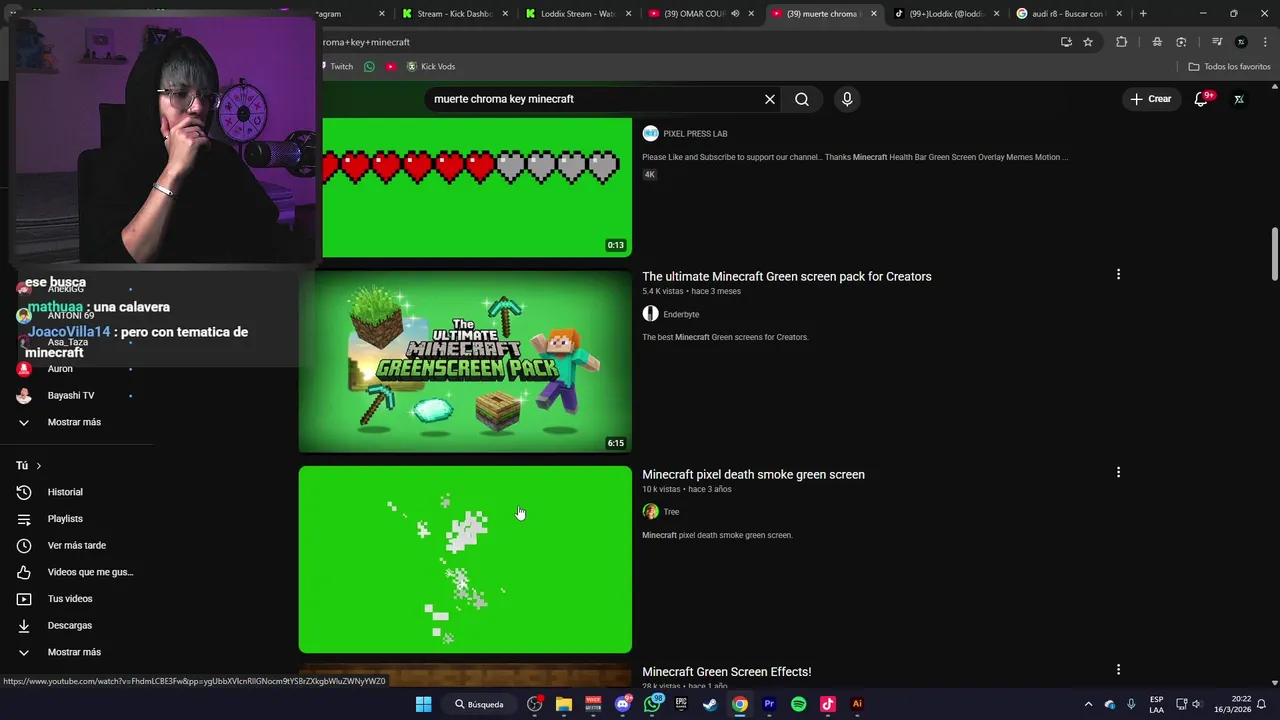This screenshot has height=720, width=1280.
Task: Click the page vertical scrollbar thumb
Action: 1274,254
